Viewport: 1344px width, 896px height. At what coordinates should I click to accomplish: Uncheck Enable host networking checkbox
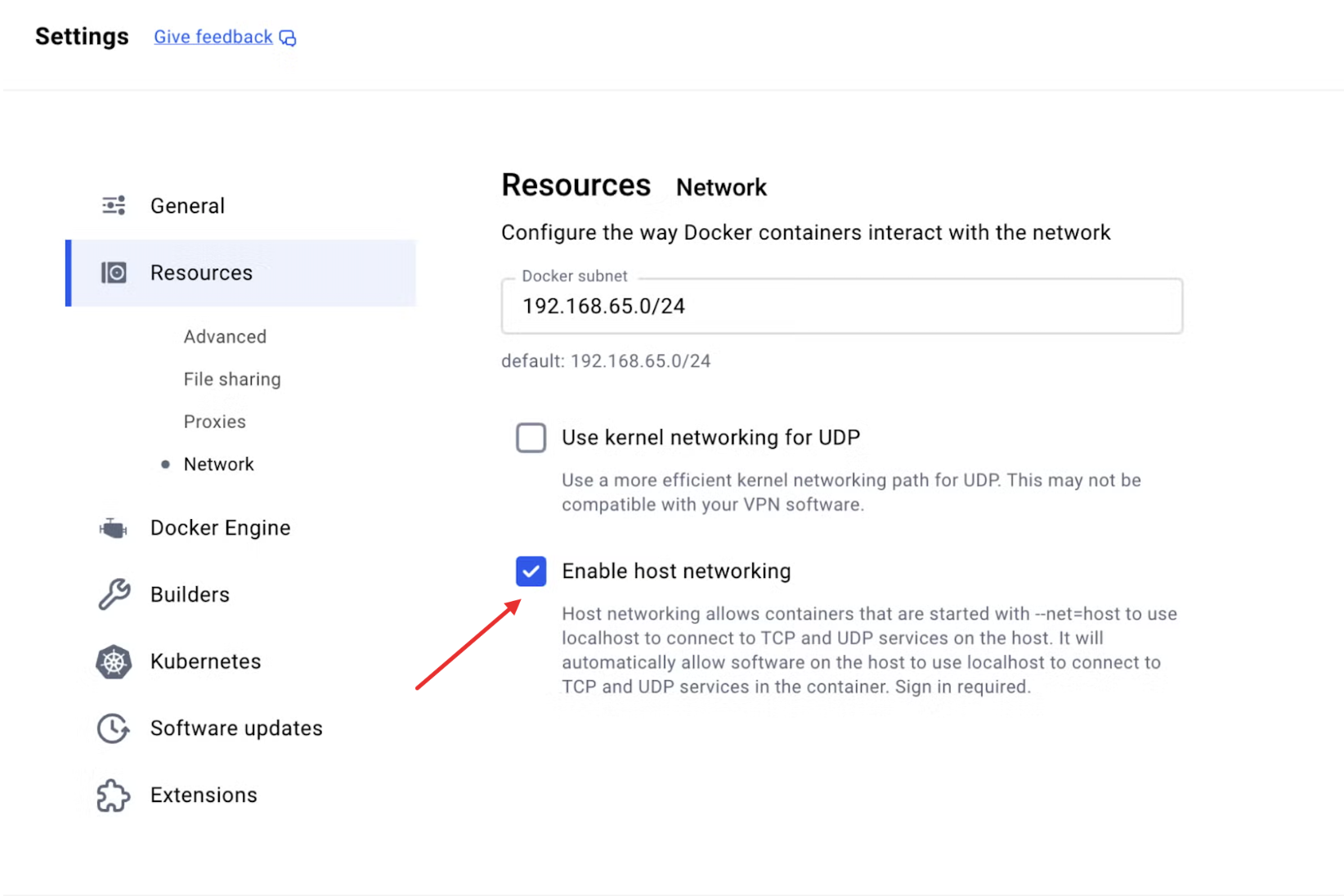[531, 571]
